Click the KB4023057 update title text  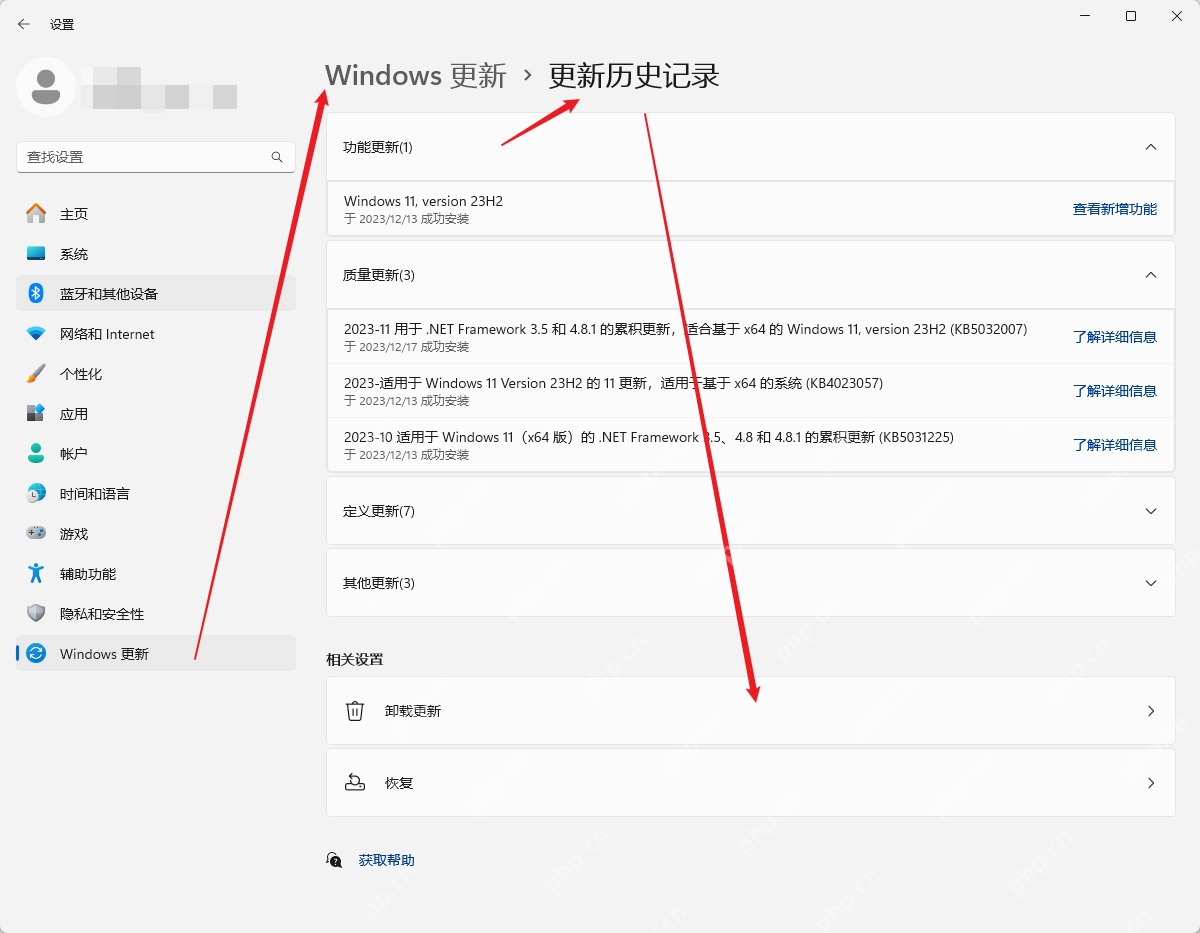click(x=613, y=383)
